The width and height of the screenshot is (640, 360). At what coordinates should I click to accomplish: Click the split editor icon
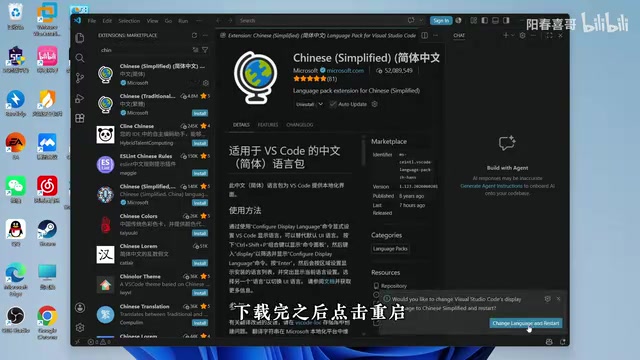tap(424, 36)
